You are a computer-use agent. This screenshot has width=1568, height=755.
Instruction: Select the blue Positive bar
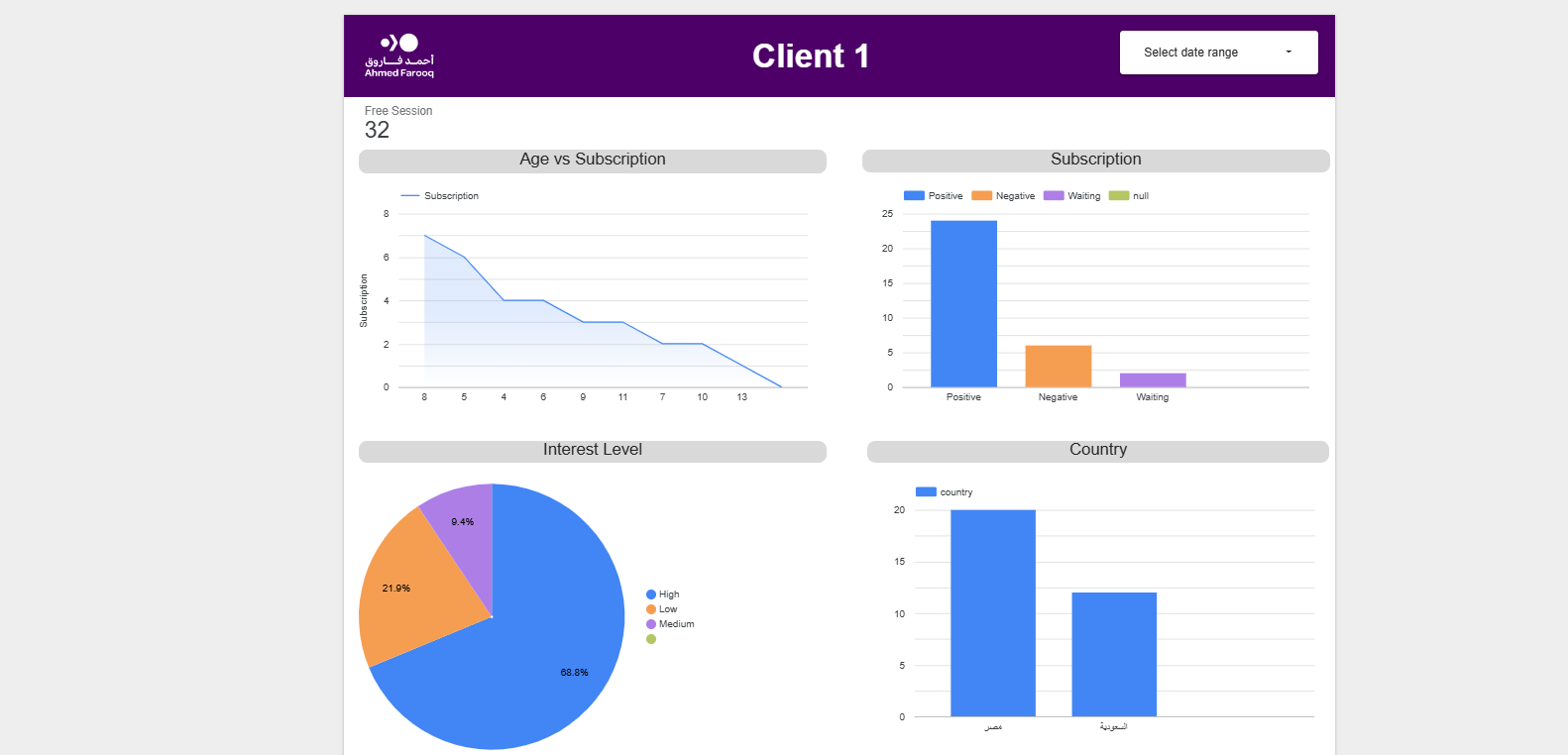pos(963,303)
